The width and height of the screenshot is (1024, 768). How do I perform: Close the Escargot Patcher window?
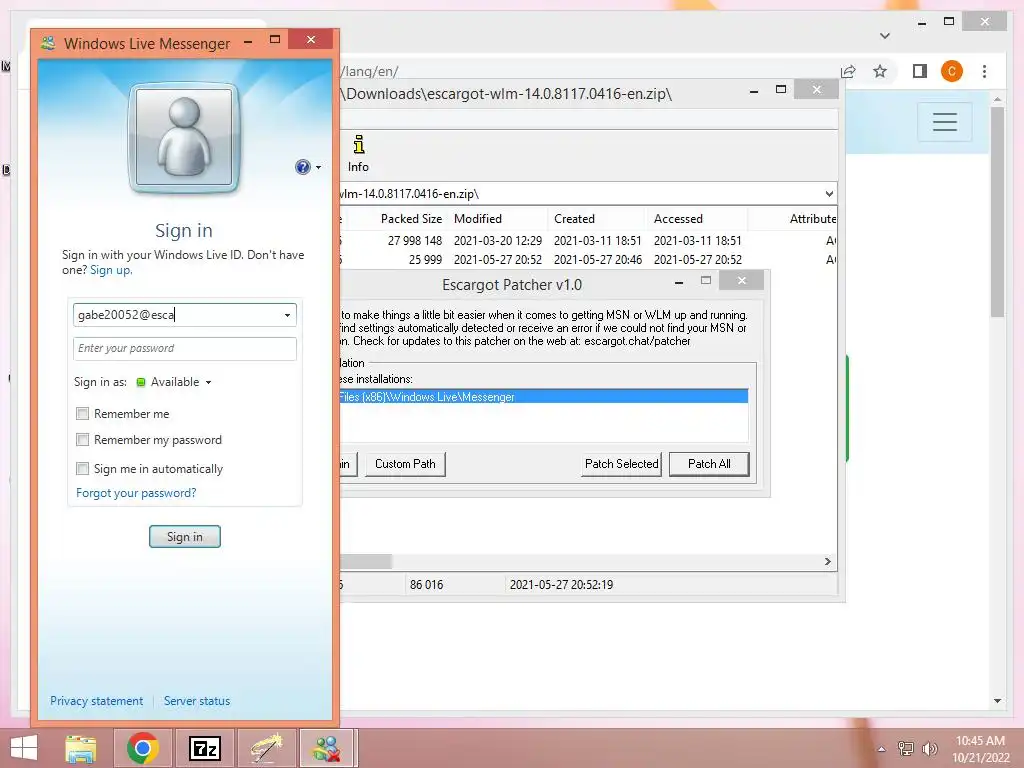741,281
